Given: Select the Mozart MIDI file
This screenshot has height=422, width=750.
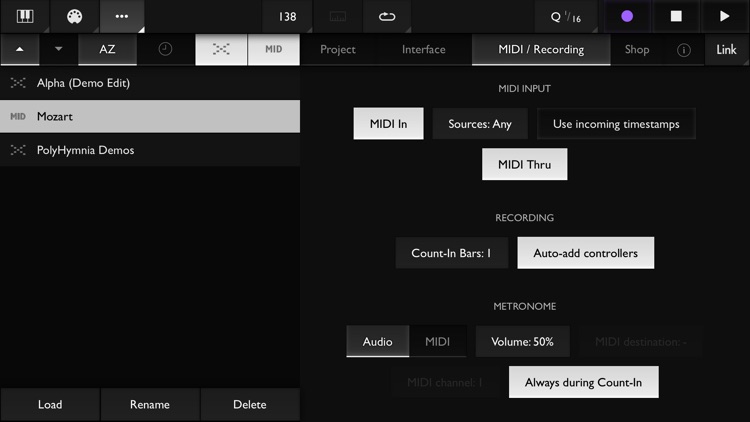Looking at the screenshot, I should 150,116.
